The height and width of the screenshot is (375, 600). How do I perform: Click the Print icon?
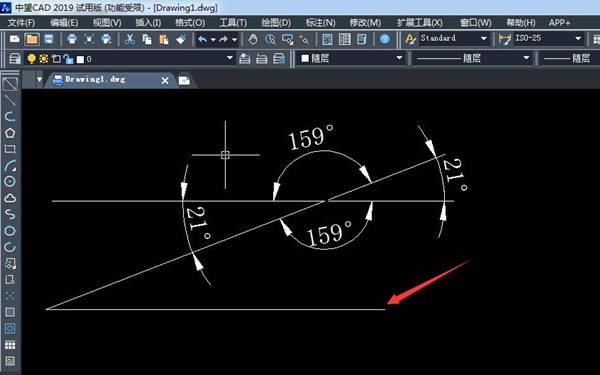point(72,39)
